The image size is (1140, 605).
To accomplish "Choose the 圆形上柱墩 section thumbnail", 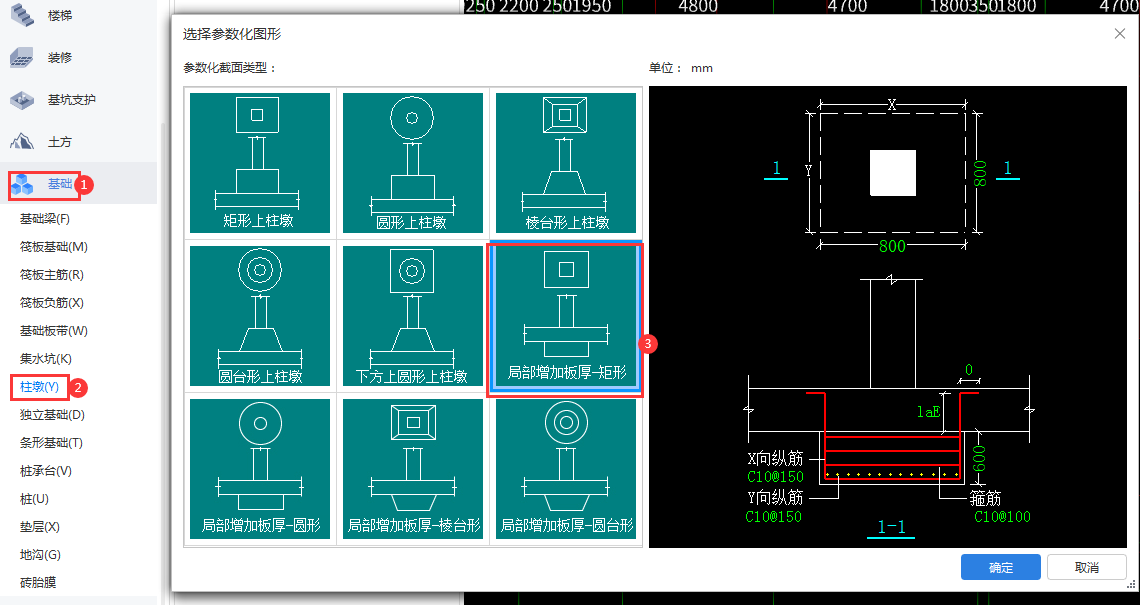I will click(413, 163).
